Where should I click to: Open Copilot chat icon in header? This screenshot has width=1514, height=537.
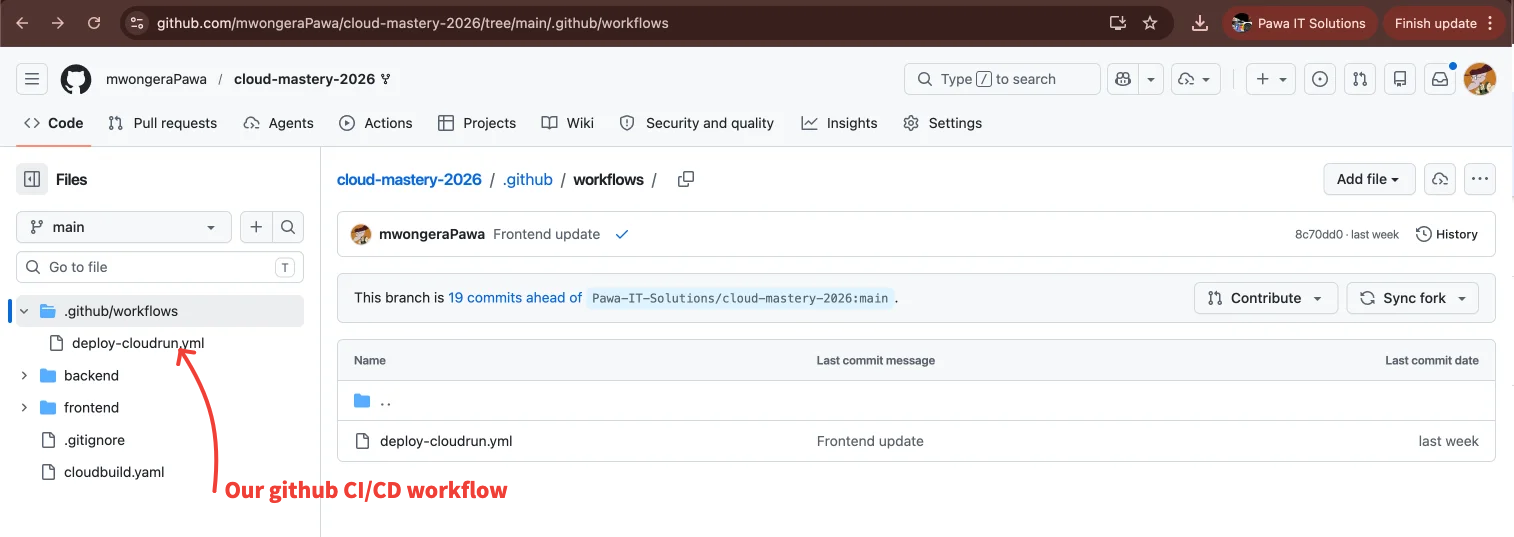(x=1122, y=79)
